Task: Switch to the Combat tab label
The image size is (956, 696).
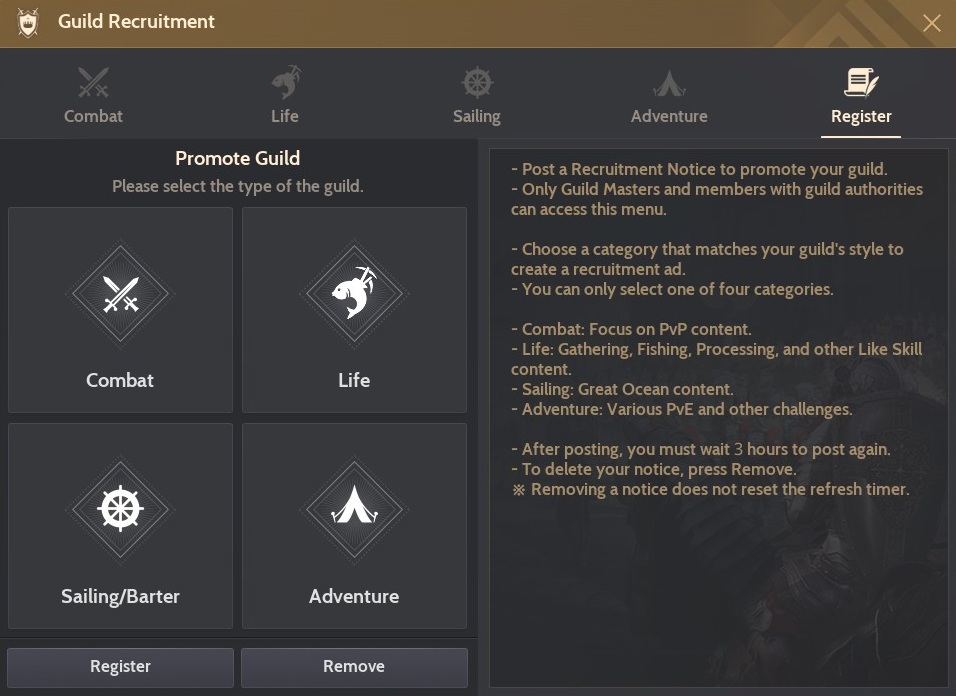Action: pos(93,116)
